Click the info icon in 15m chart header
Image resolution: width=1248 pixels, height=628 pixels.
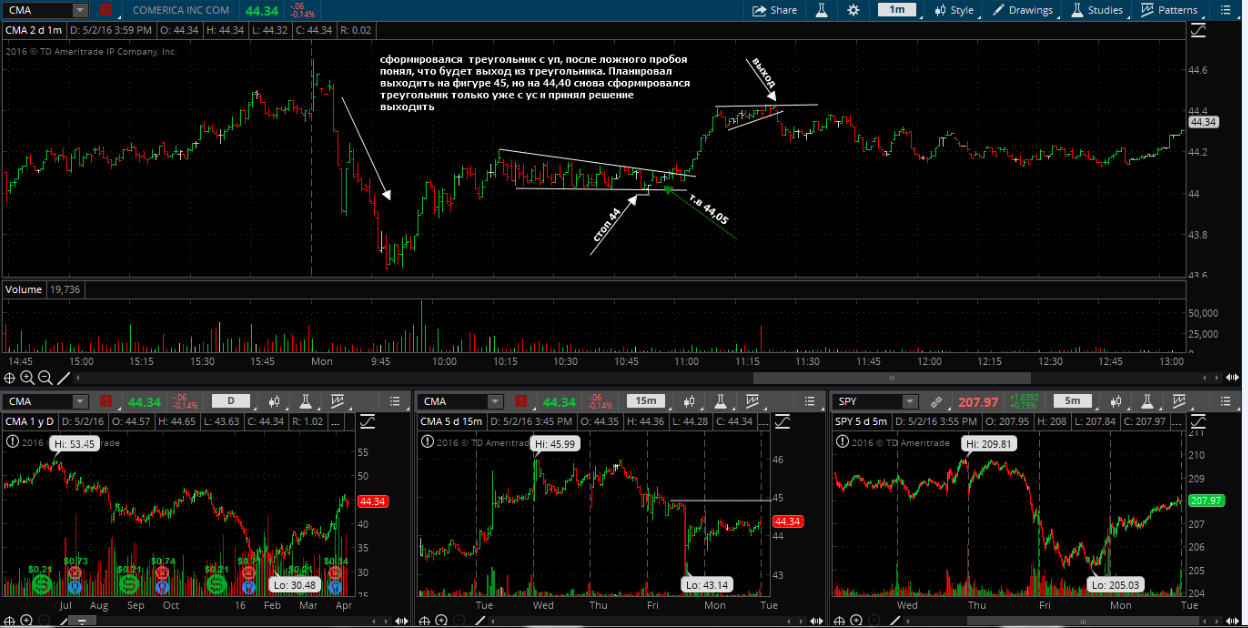pos(426,440)
